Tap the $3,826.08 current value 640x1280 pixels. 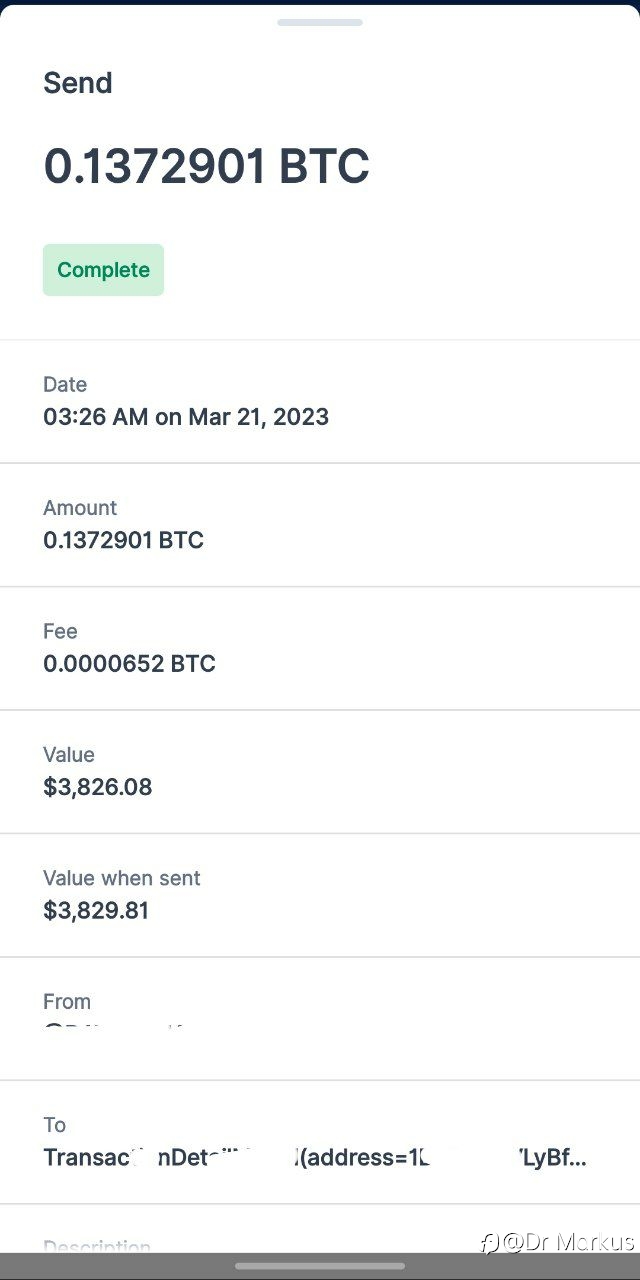click(x=98, y=787)
